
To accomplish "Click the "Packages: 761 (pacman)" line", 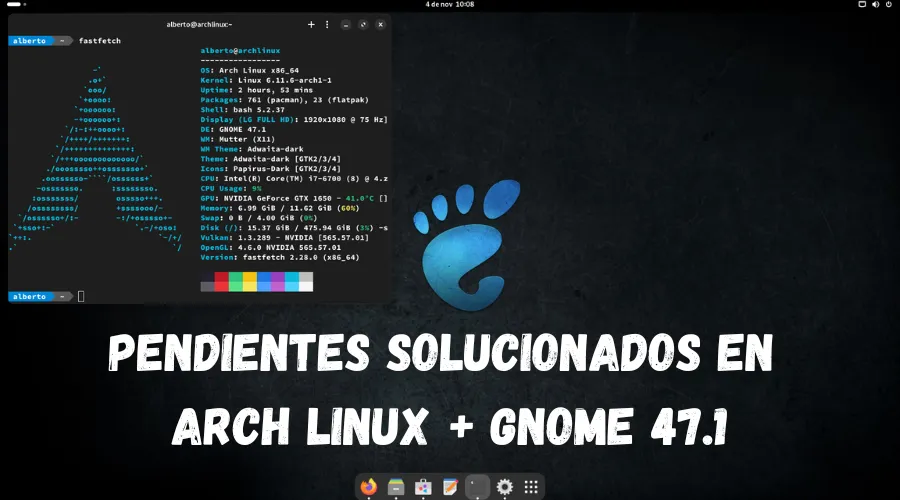I will click(x=285, y=100).
